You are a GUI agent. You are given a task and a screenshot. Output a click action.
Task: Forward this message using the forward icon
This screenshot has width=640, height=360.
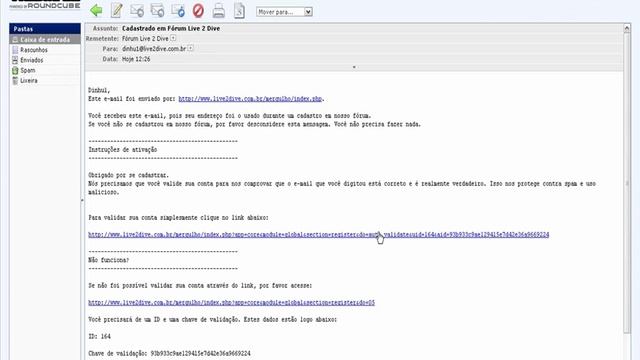click(178, 11)
